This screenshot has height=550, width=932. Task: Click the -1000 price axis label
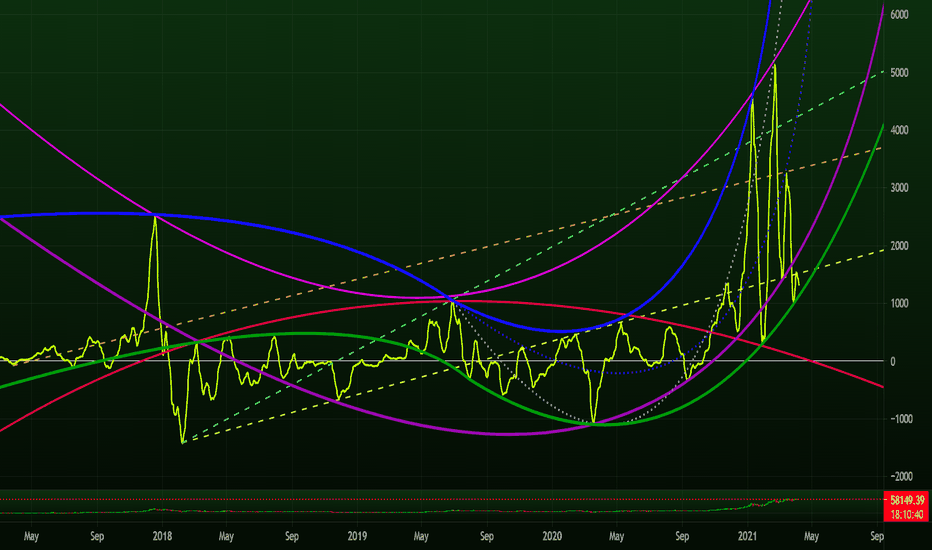[901, 419]
